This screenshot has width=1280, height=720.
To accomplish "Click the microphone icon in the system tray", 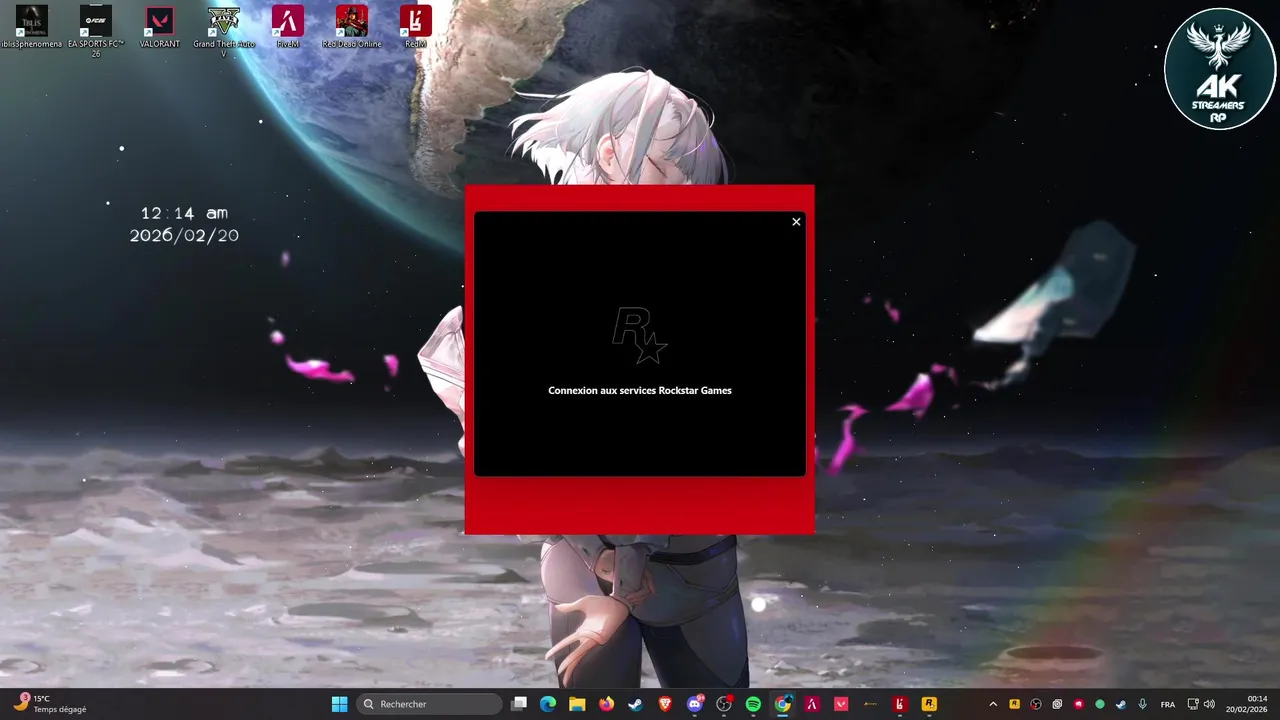I will click(1142, 704).
